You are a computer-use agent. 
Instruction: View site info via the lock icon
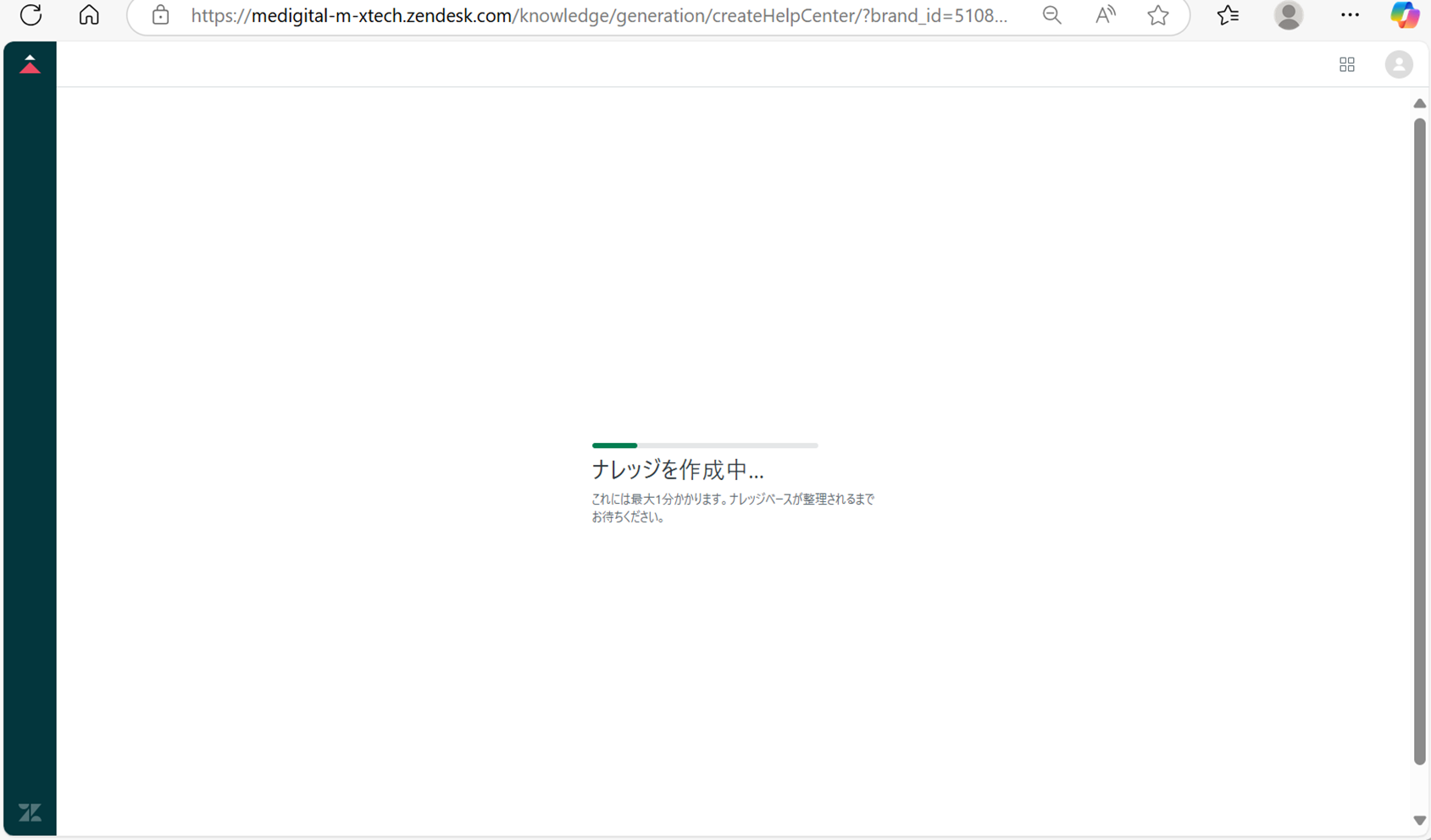tap(160, 15)
